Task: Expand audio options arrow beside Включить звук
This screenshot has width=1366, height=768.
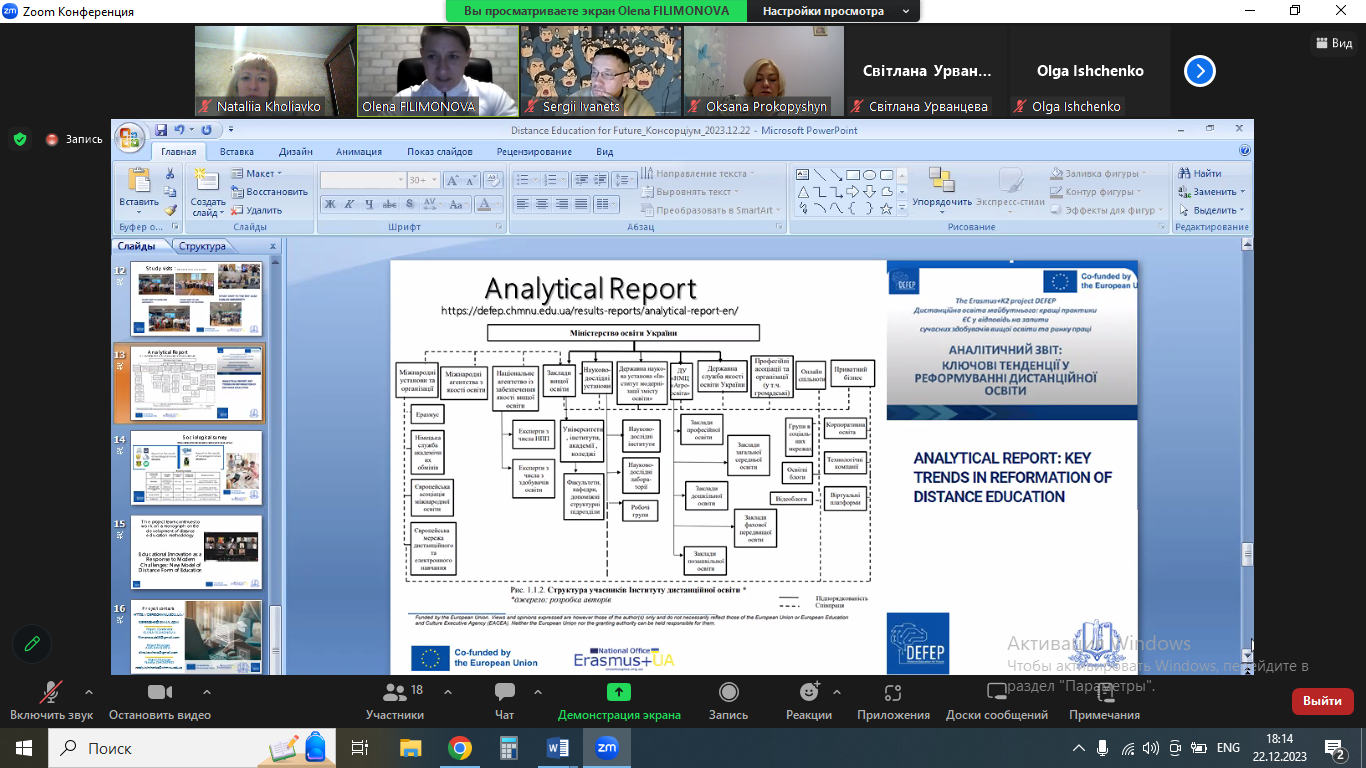Action: (x=89, y=692)
